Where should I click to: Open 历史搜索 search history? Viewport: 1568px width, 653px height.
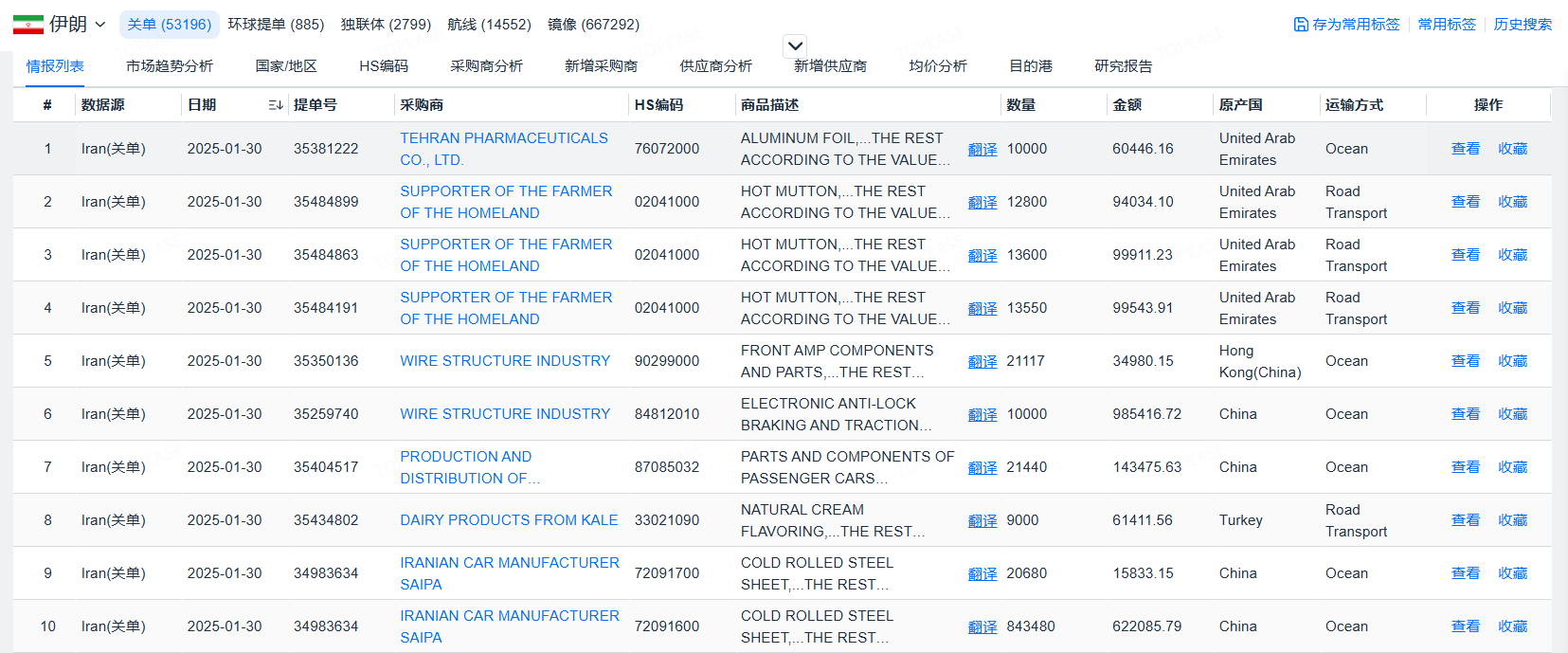click(x=1523, y=25)
